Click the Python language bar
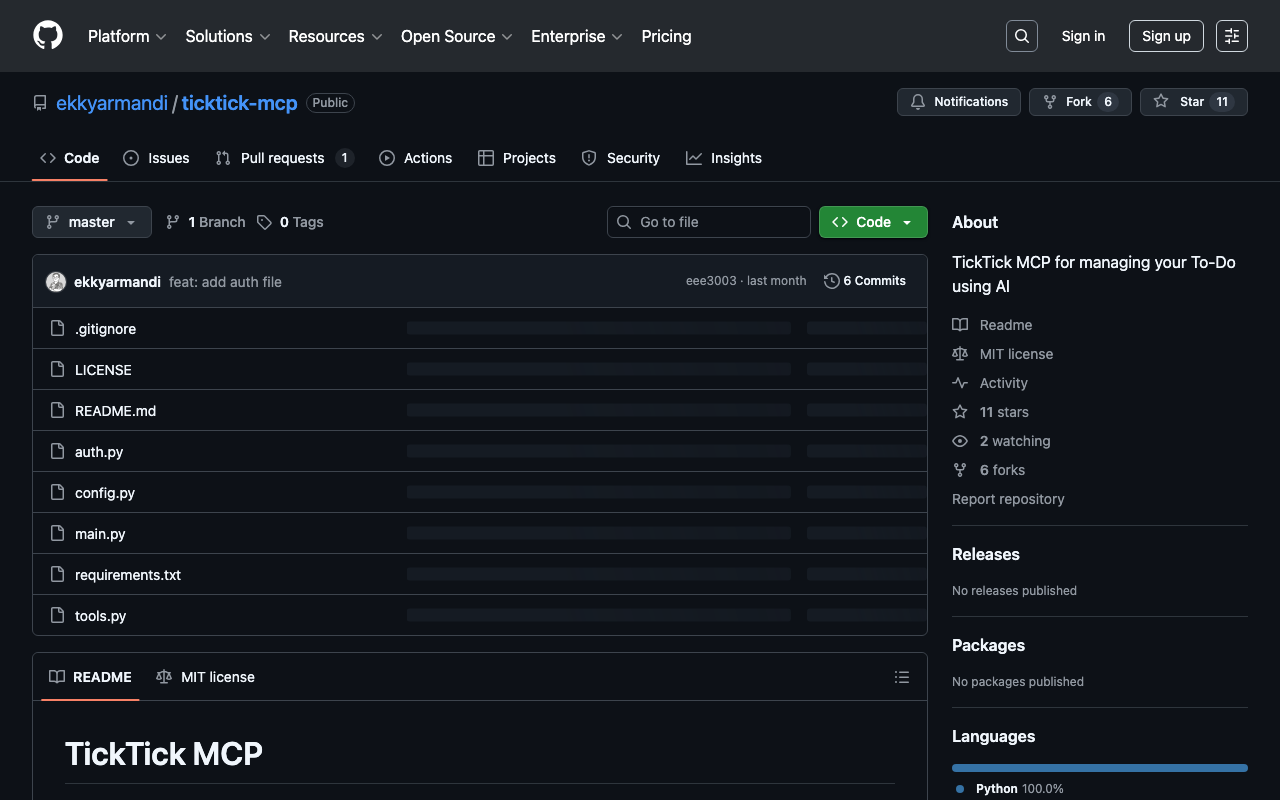 coord(1099,768)
